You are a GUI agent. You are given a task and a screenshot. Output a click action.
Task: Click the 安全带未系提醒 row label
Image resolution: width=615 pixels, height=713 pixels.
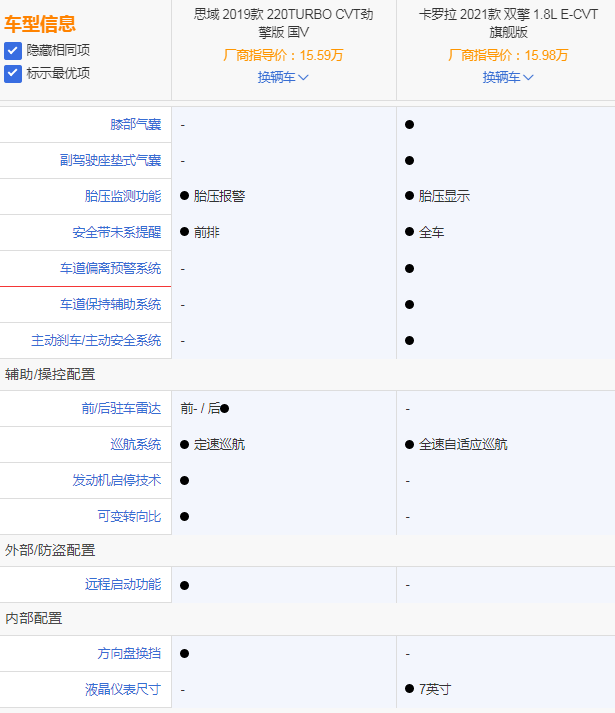pos(116,233)
